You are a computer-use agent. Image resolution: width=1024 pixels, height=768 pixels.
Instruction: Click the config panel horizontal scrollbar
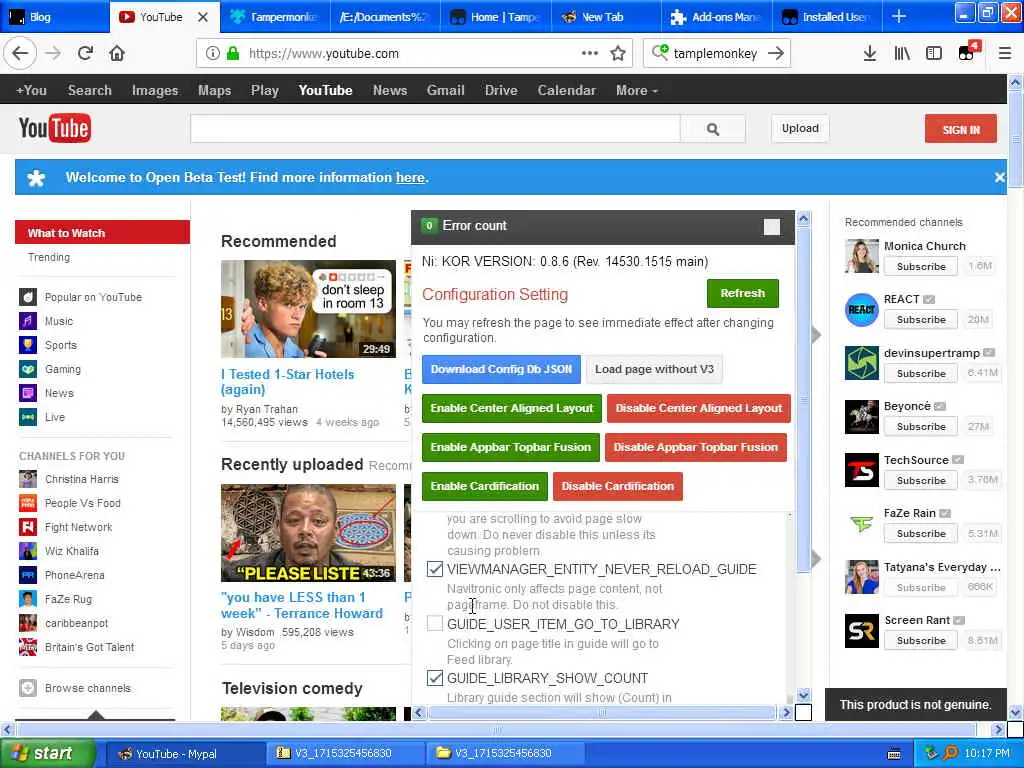click(601, 712)
